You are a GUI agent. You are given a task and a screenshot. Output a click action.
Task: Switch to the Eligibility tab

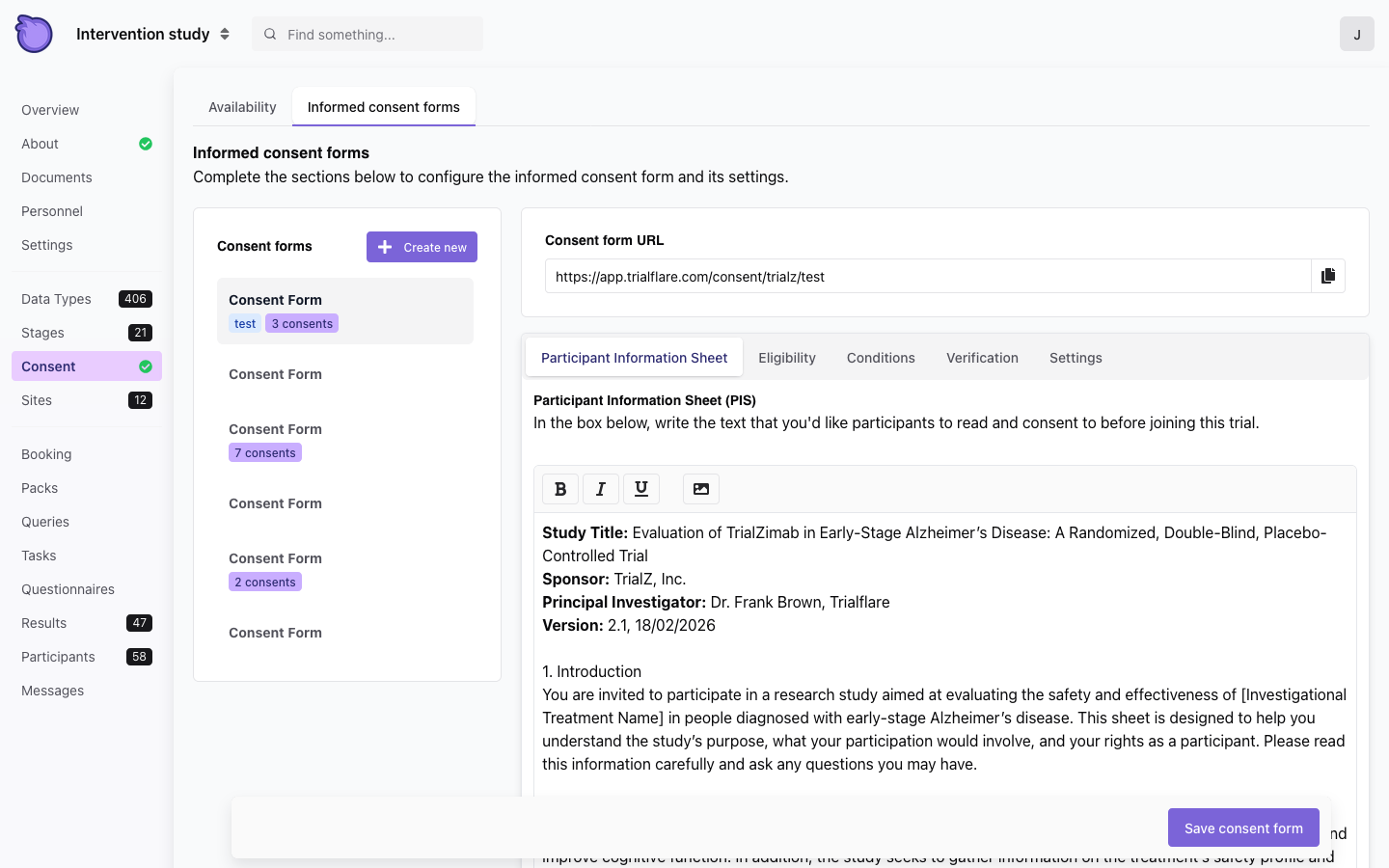pyautogui.click(x=787, y=358)
